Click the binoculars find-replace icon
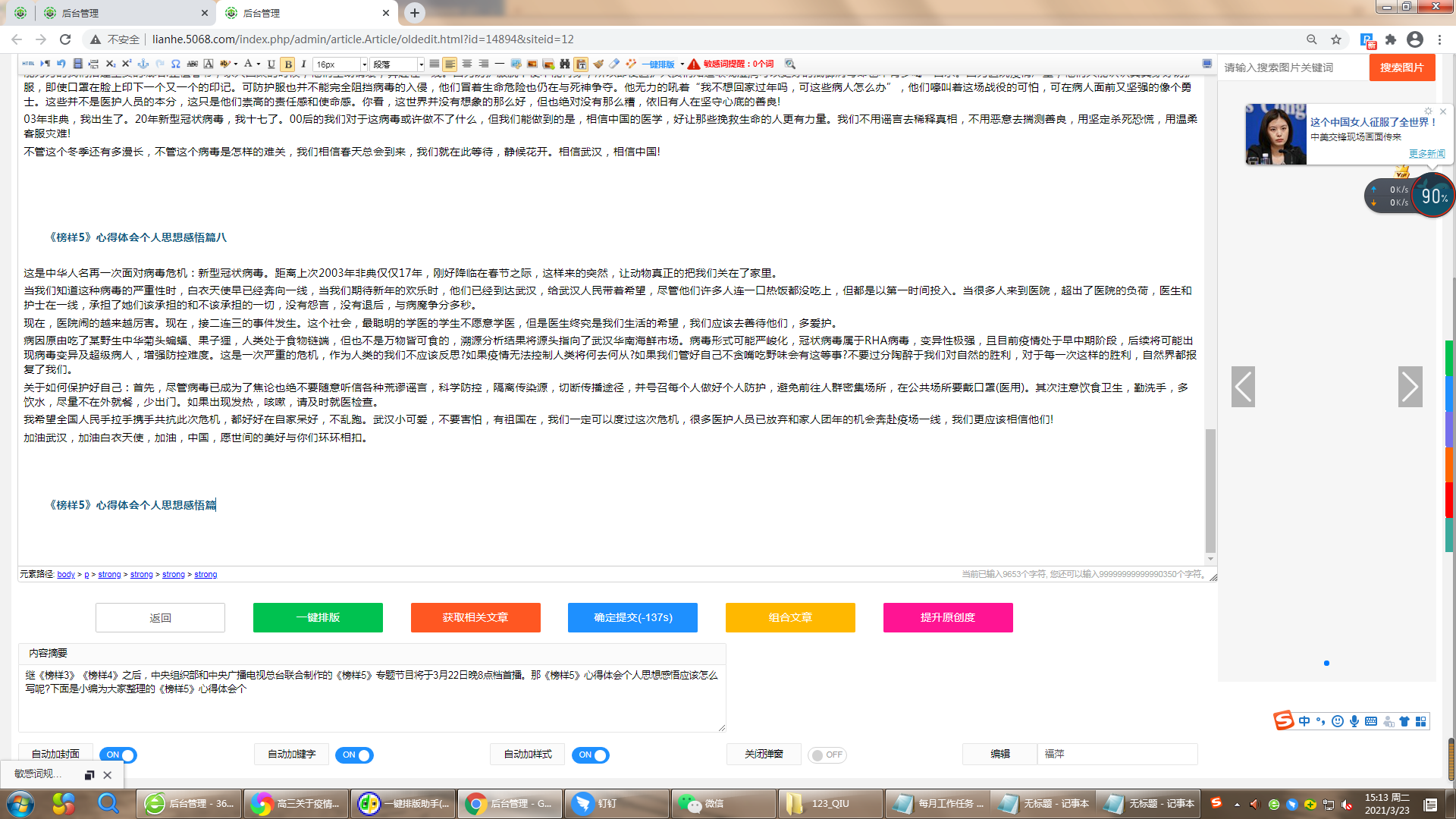The width and height of the screenshot is (1456, 819). tap(565, 64)
